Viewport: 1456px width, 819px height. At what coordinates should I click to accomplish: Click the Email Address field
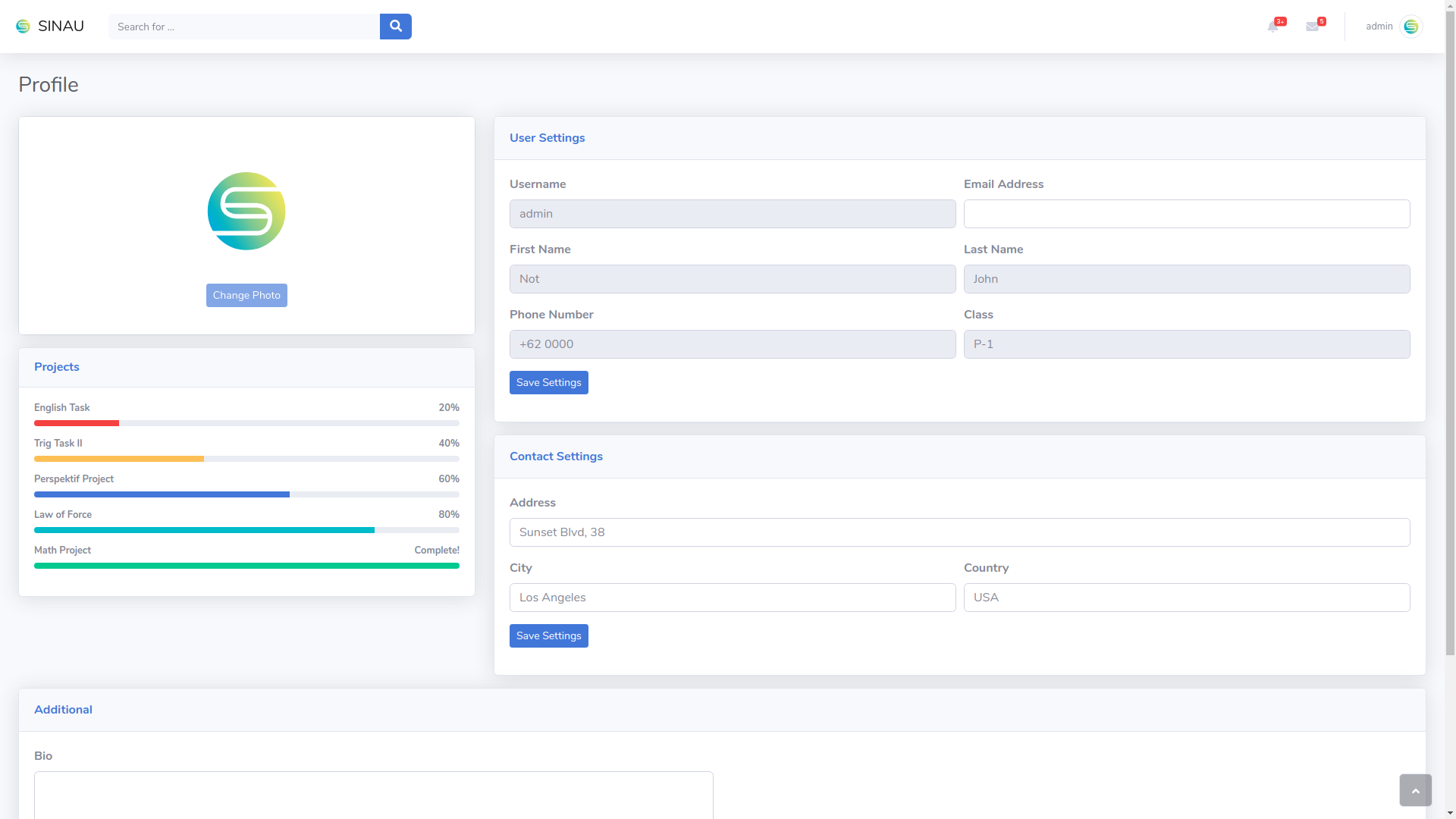point(1186,214)
